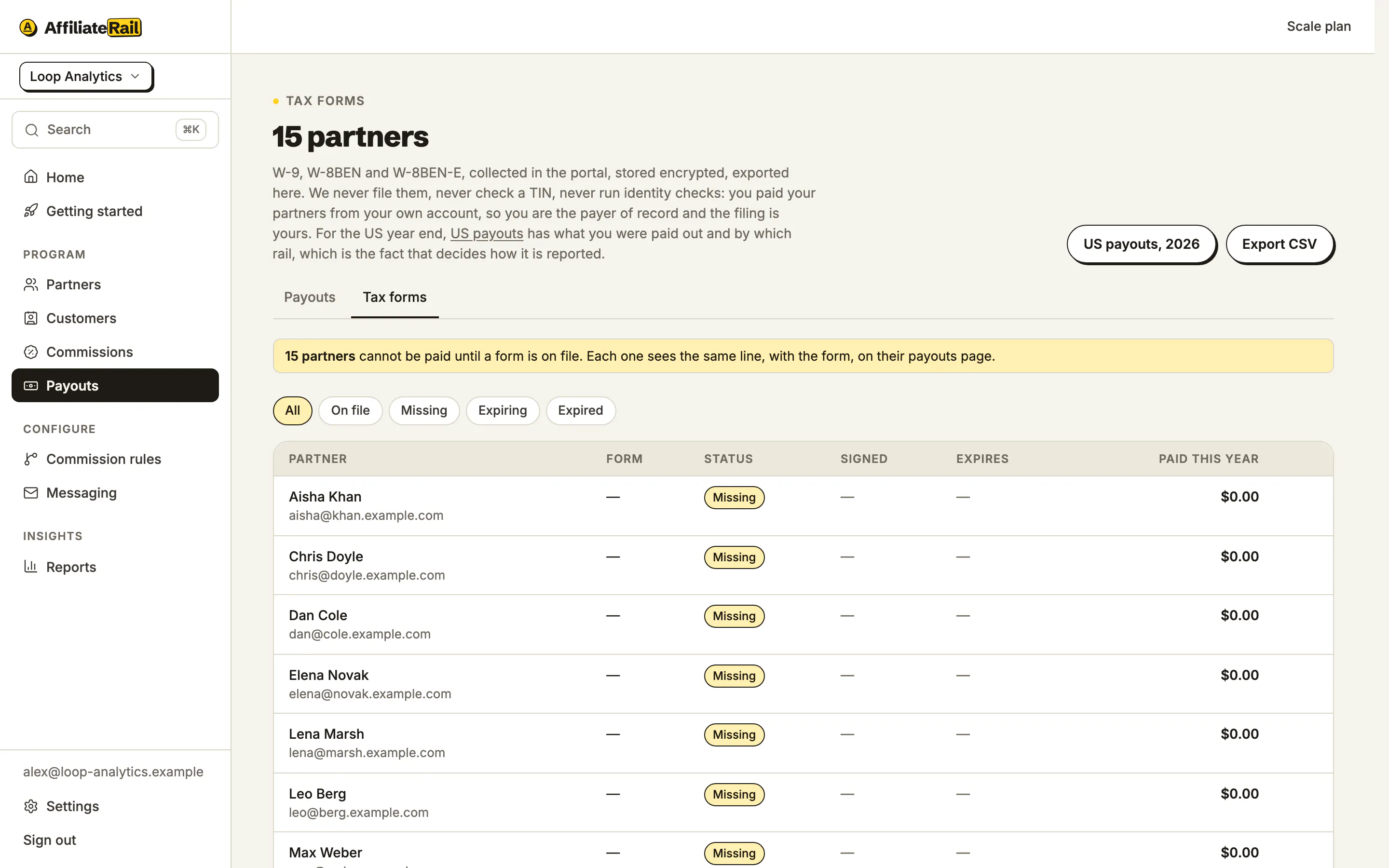Click the Missing badge for Leo Berg
Image resolution: width=1389 pixels, height=868 pixels.
(734, 795)
